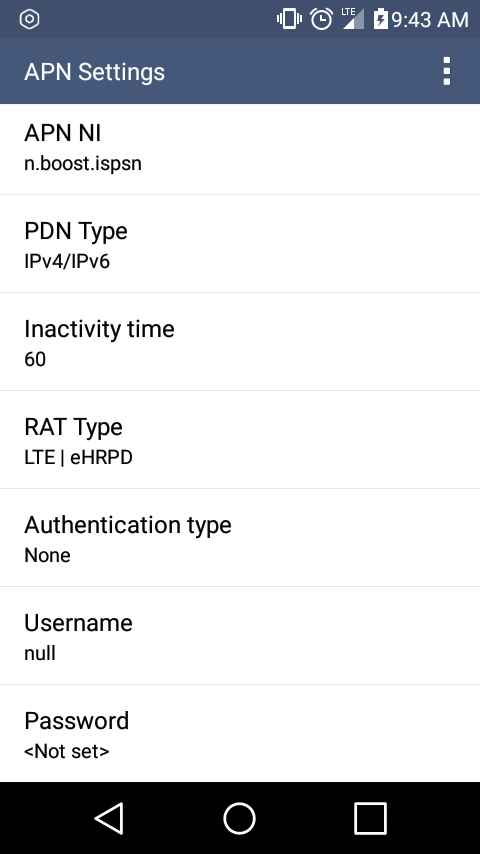Open the RAT Type options
Viewport: 480px width, 854px height.
(240, 440)
